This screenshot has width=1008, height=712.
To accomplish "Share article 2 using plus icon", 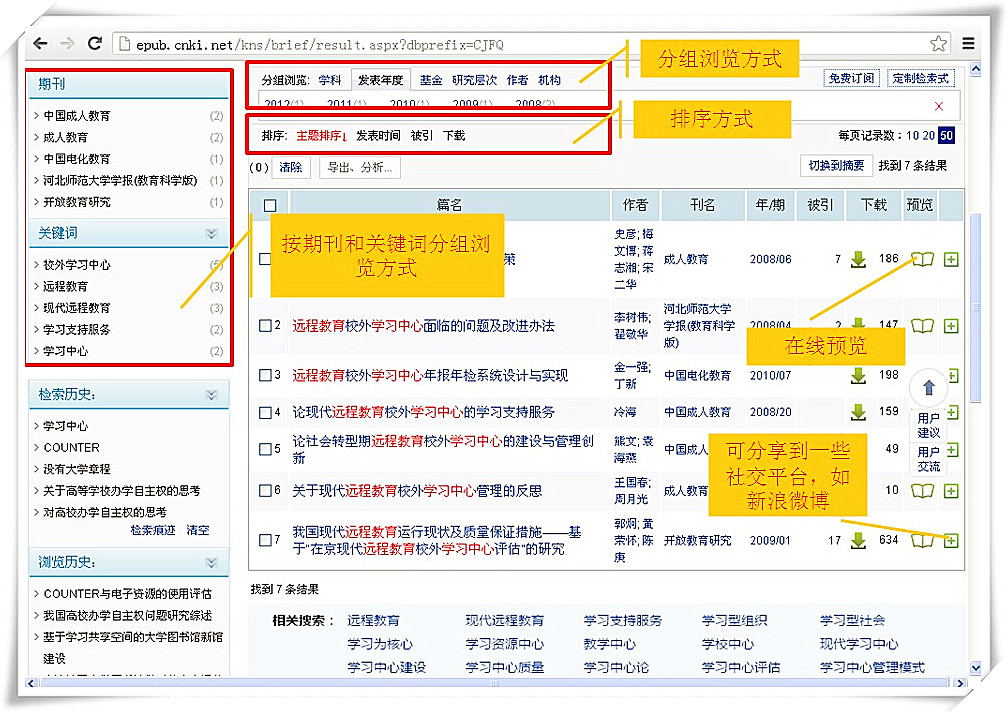I will point(951,326).
